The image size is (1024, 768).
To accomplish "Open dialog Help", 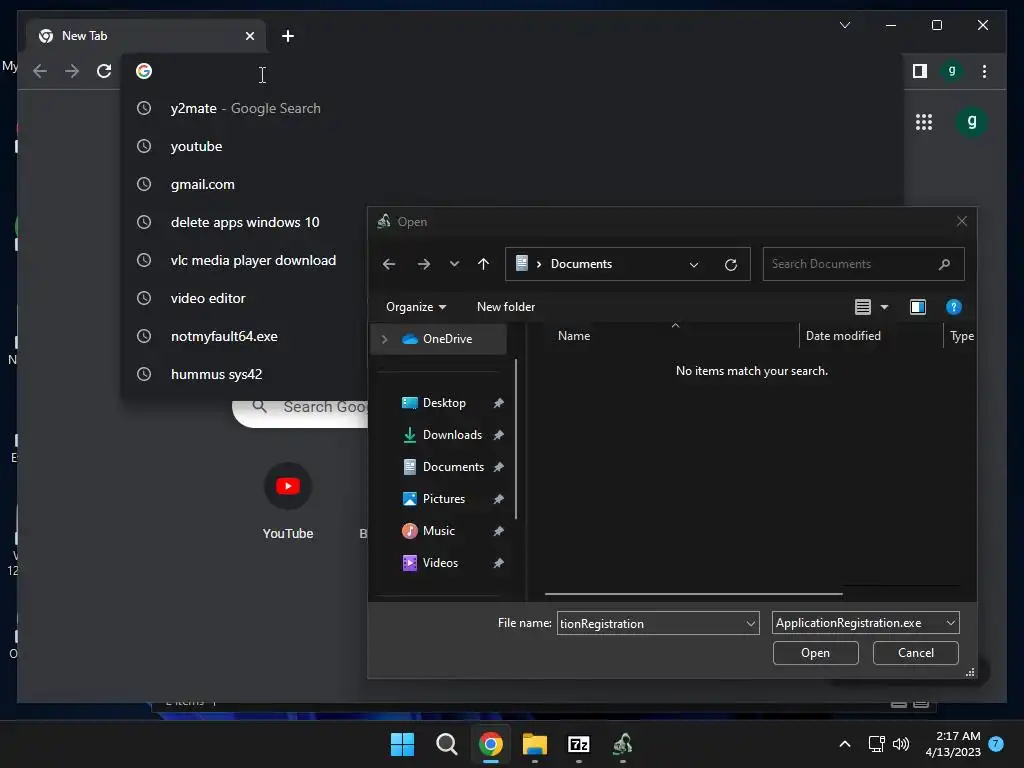I will coord(953,307).
